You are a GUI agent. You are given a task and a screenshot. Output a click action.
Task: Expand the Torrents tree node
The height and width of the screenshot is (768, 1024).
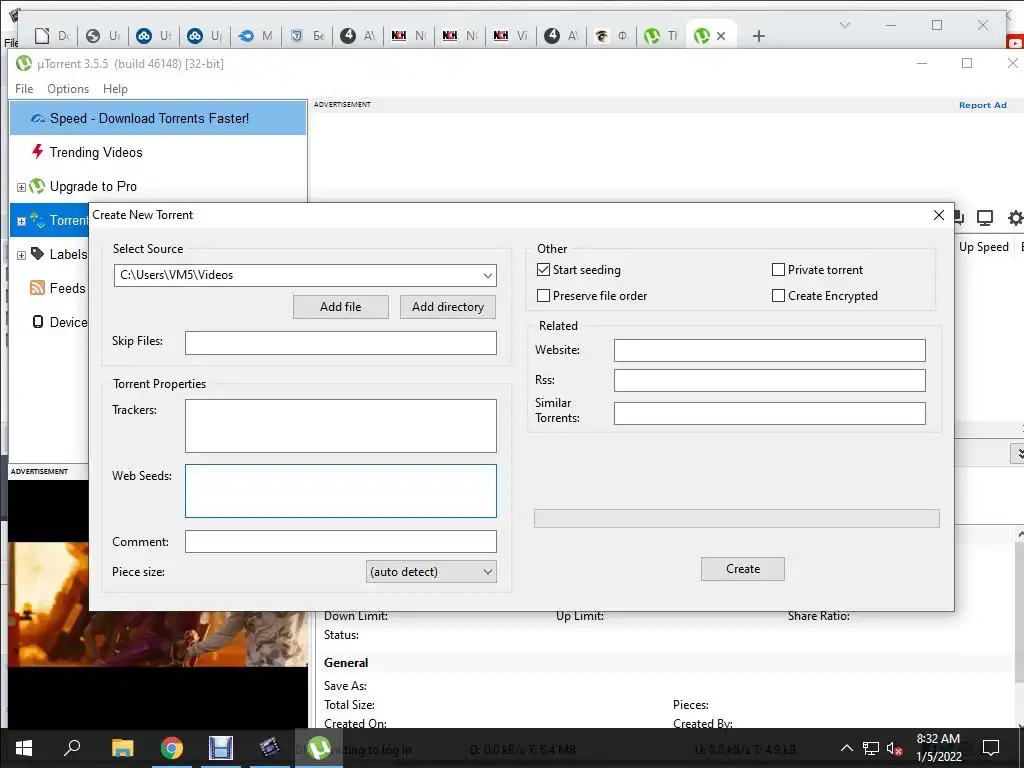[x=21, y=221]
